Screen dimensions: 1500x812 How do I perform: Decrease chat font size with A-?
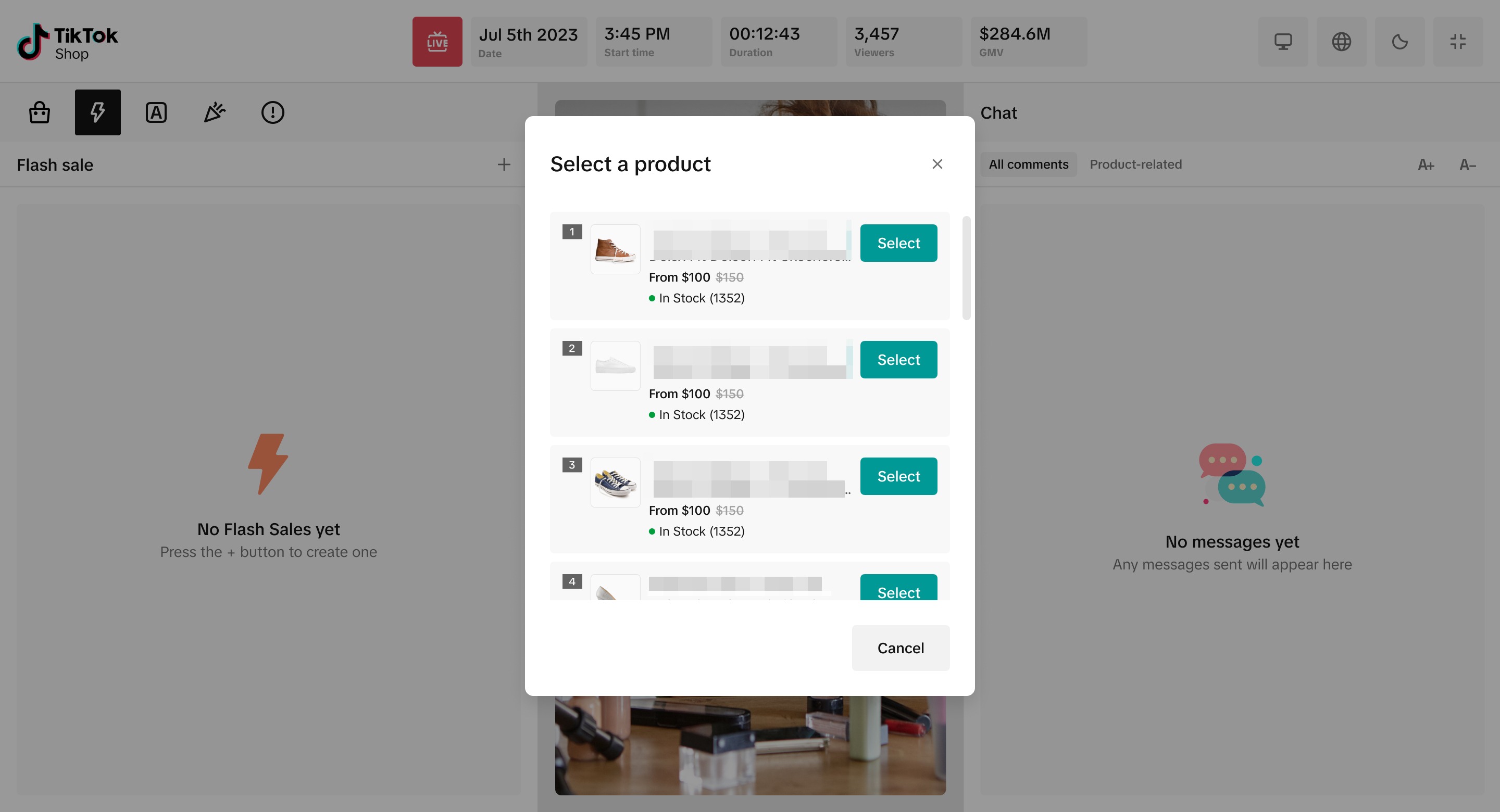click(1467, 166)
